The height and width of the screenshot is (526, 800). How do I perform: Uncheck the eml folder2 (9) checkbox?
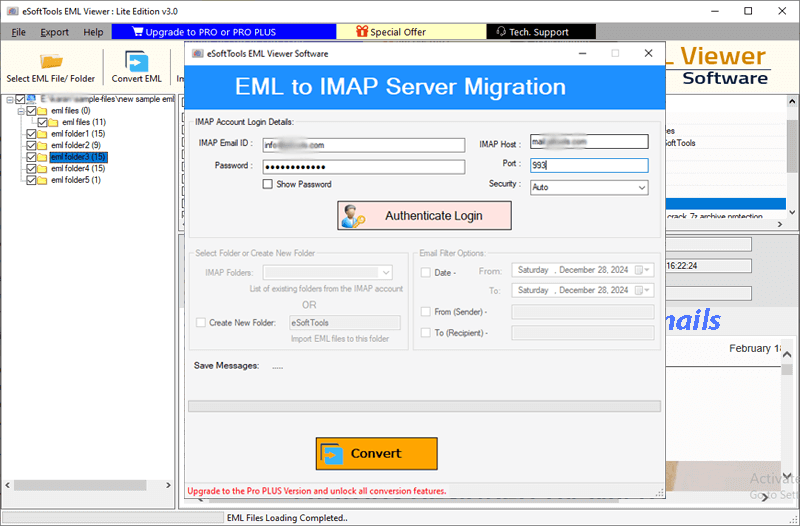pos(31,145)
